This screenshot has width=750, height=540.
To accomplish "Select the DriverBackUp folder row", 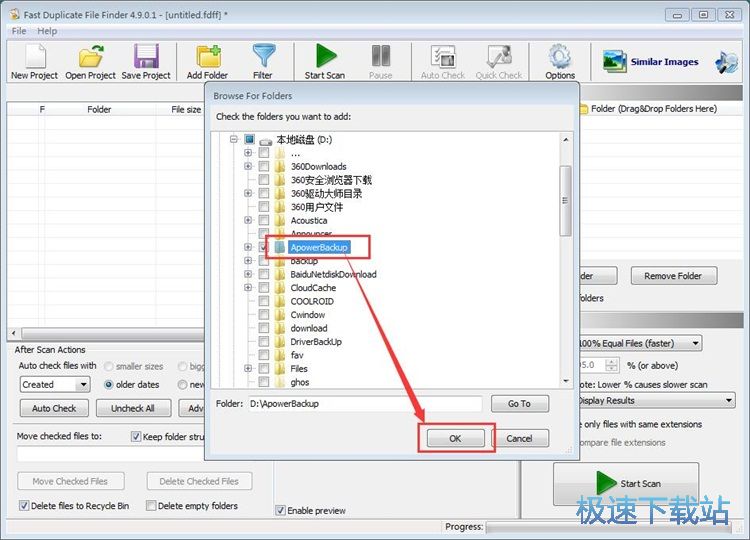I will [316, 342].
